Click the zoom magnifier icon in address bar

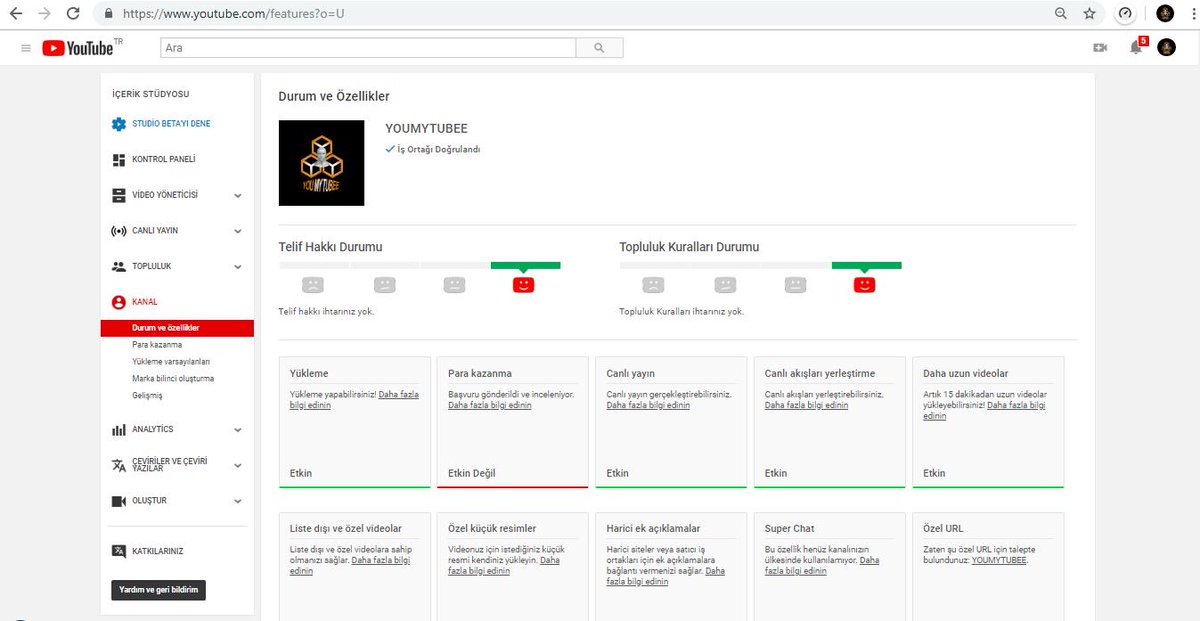click(1061, 14)
